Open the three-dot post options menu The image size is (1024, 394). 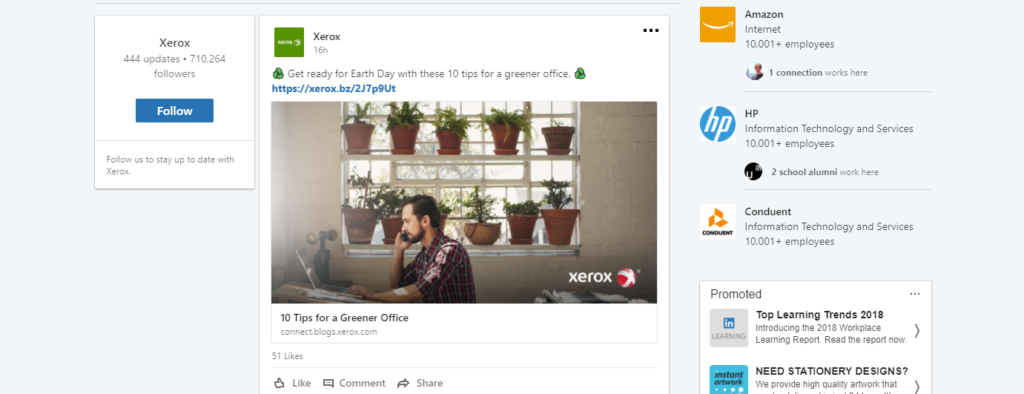click(x=650, y=31)
